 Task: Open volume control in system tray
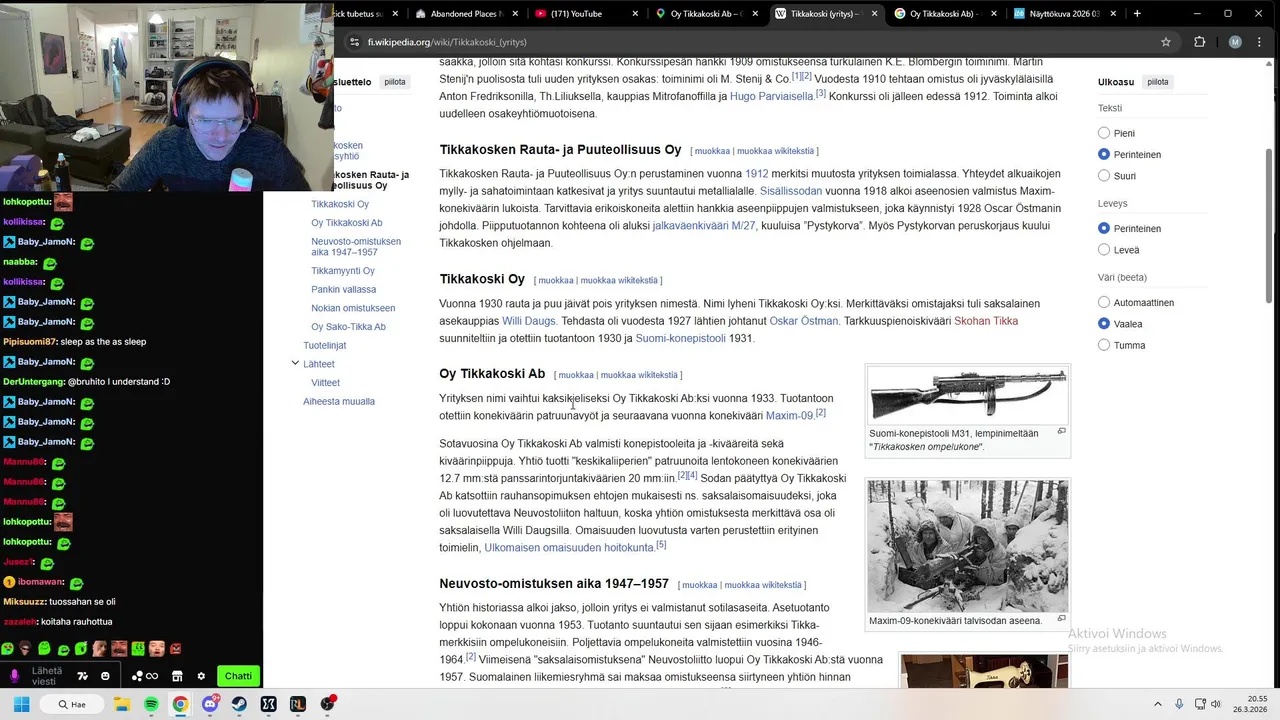point(1216,704)
